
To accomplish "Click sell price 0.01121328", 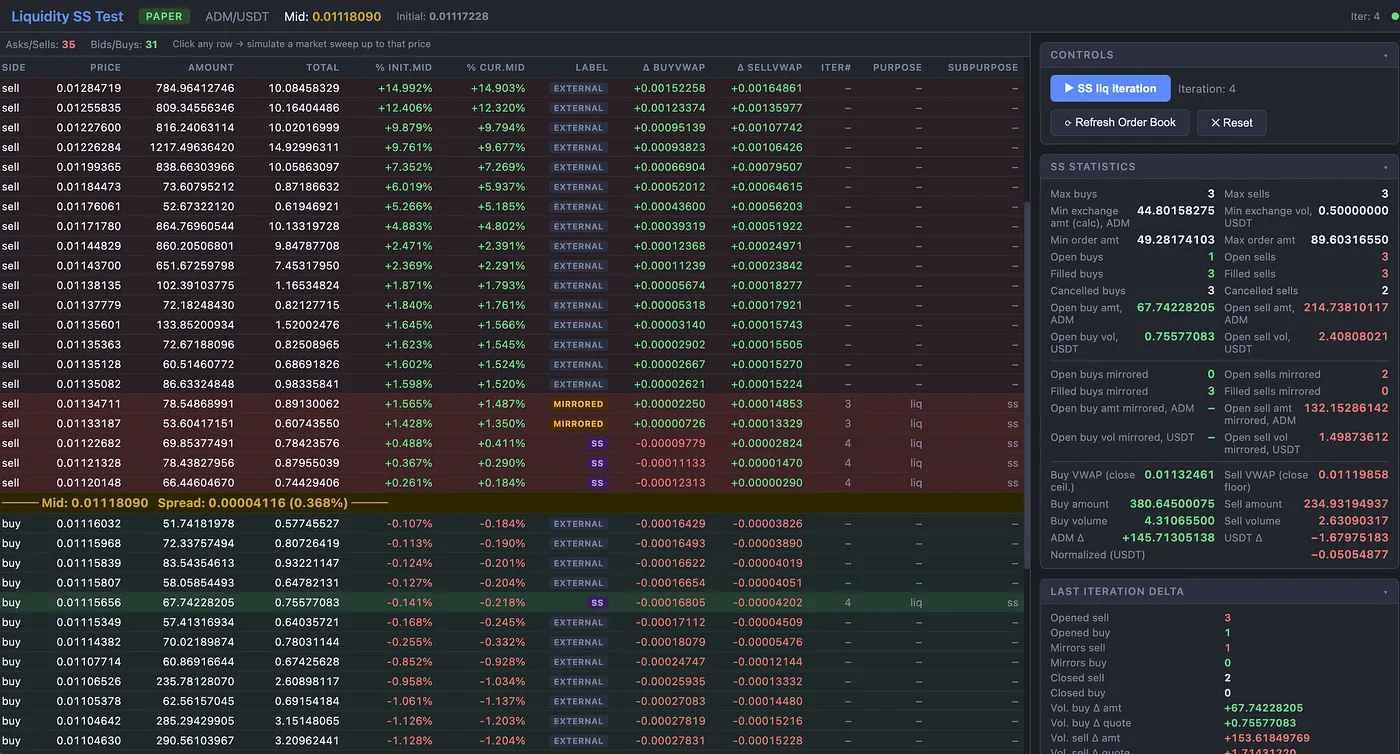I will point(88,463).
